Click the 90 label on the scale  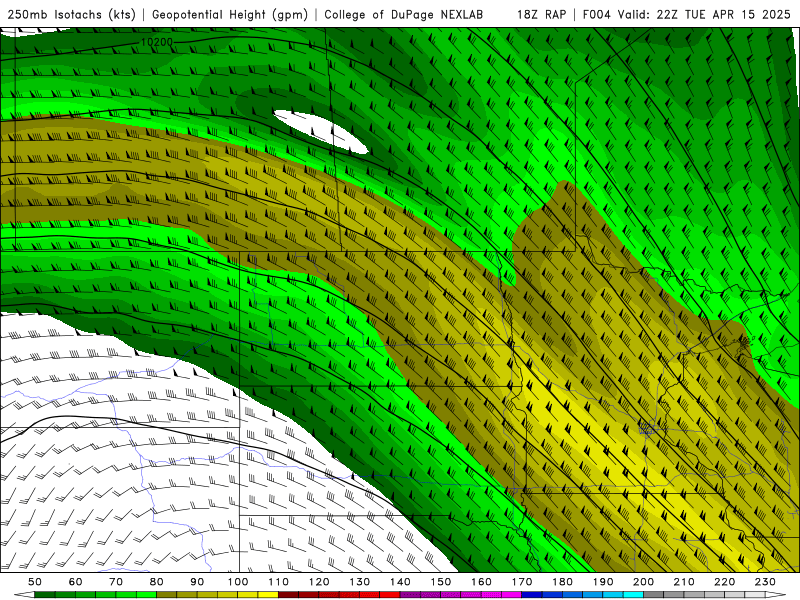(197, 582)
